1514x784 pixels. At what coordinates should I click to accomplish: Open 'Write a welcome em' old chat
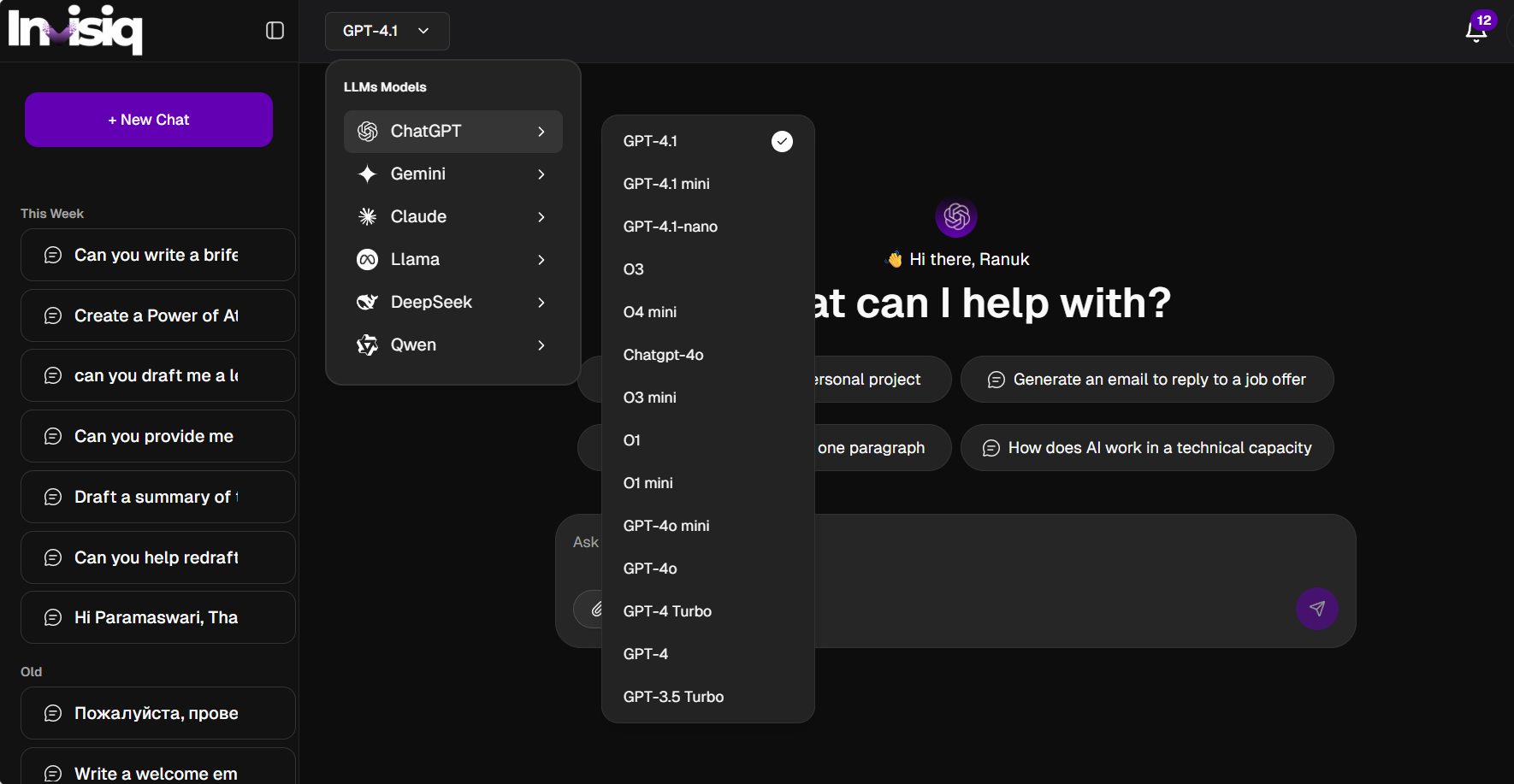(x=158, y=766)
